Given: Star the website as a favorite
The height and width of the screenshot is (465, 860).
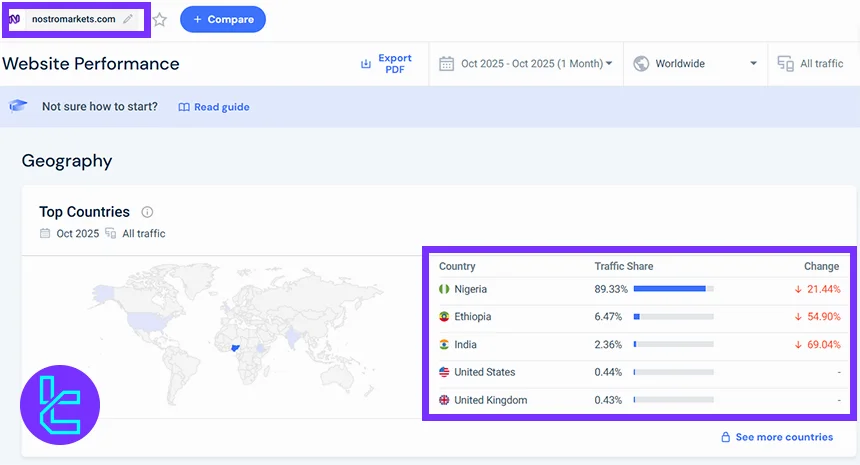Looking at the screenshot, I should tap(160, 19).
